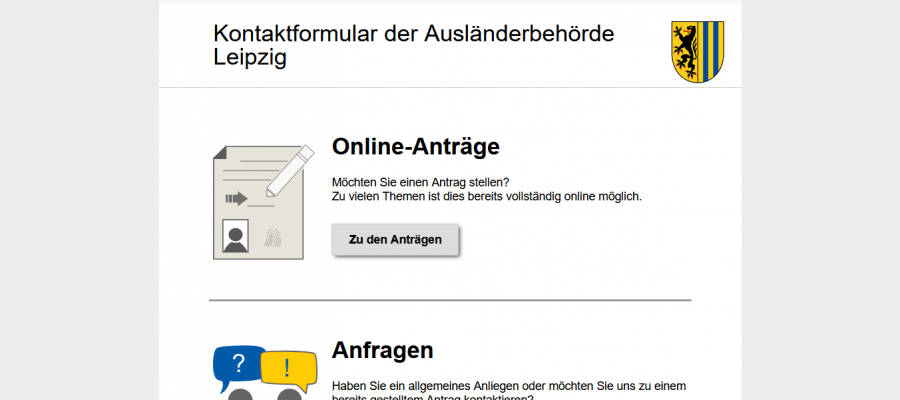
Task: Select the 'Online-Anträge' heading
Action: [416, 147]
